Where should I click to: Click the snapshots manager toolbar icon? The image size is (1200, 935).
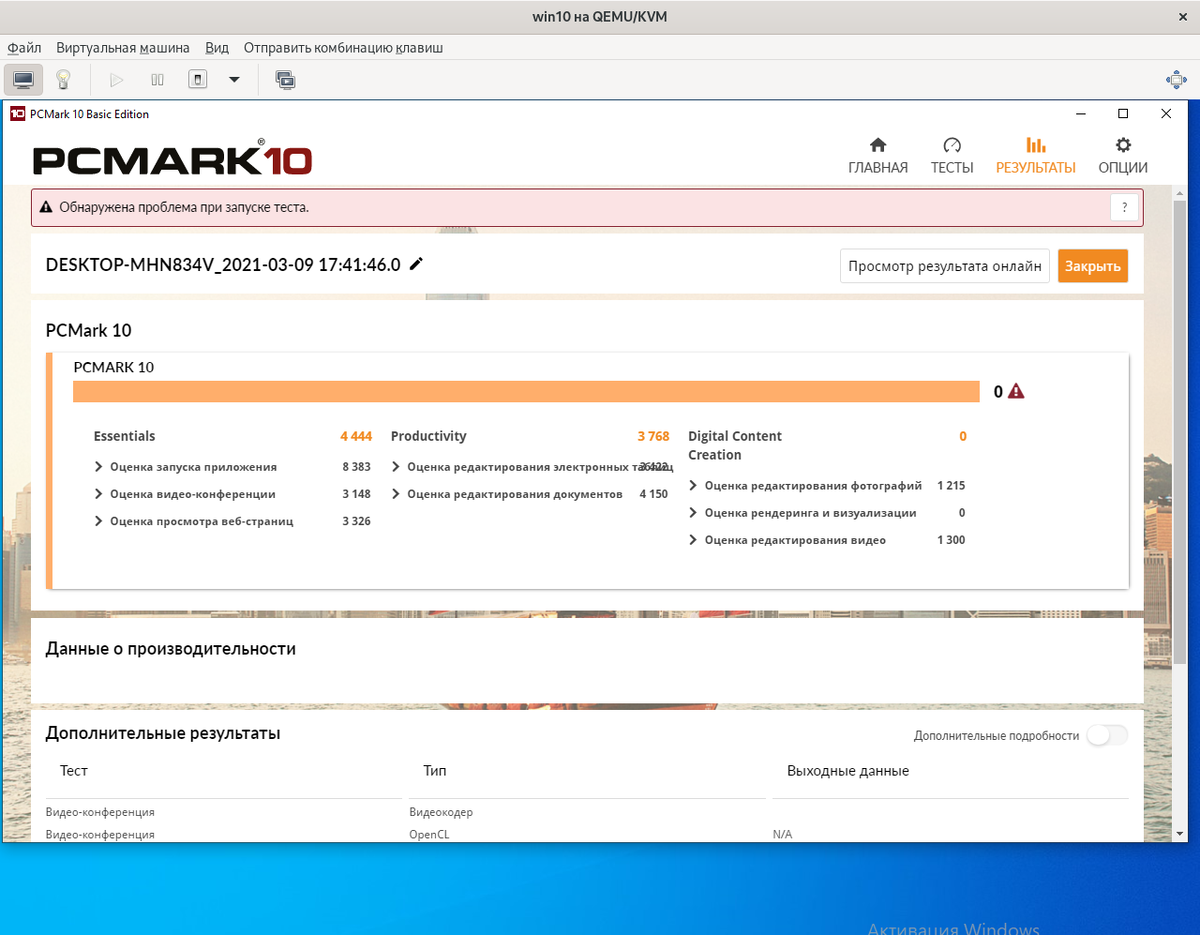click(285, 79)
